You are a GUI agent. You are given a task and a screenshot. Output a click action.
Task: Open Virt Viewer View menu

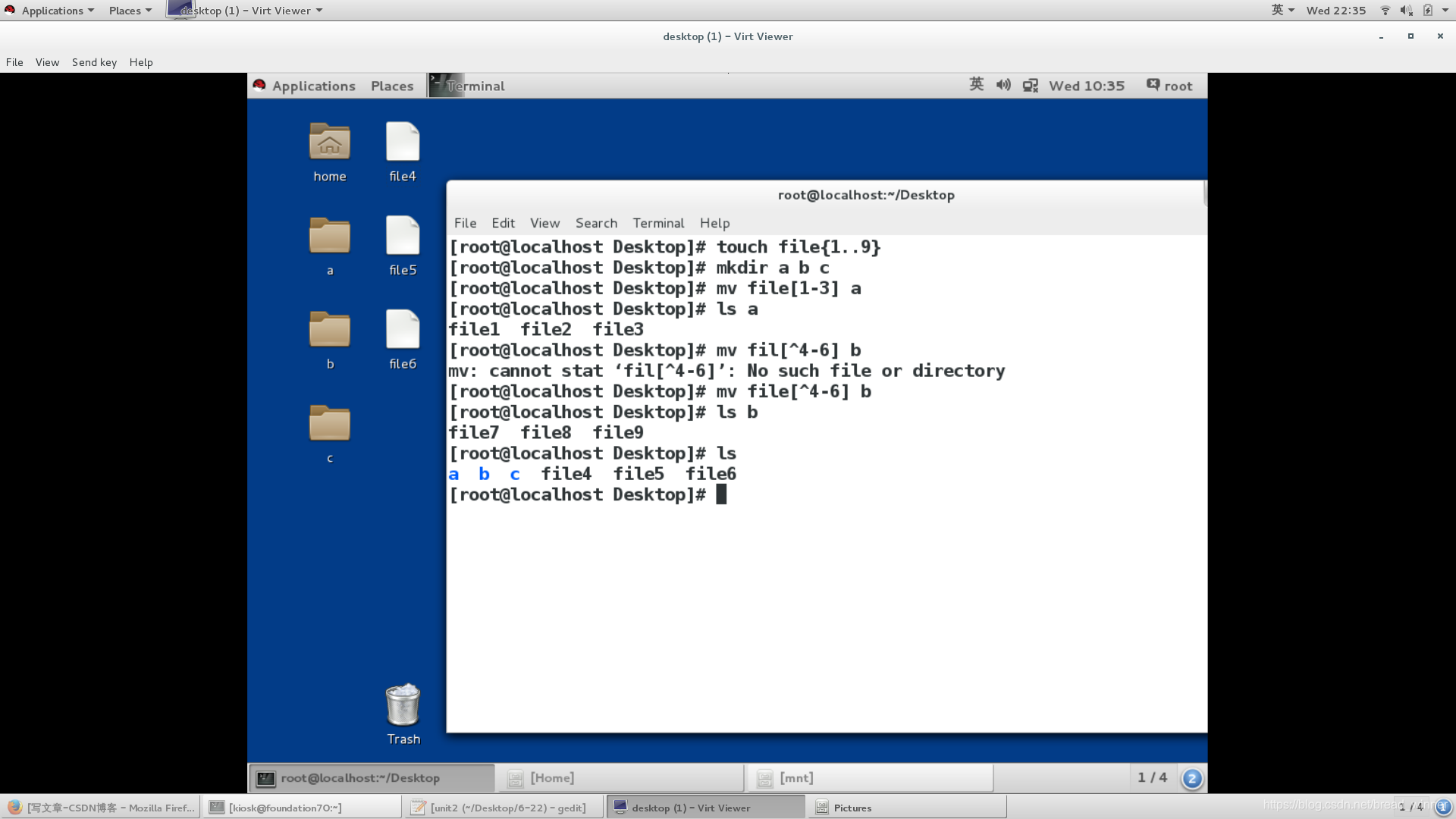tap(47, 62)
